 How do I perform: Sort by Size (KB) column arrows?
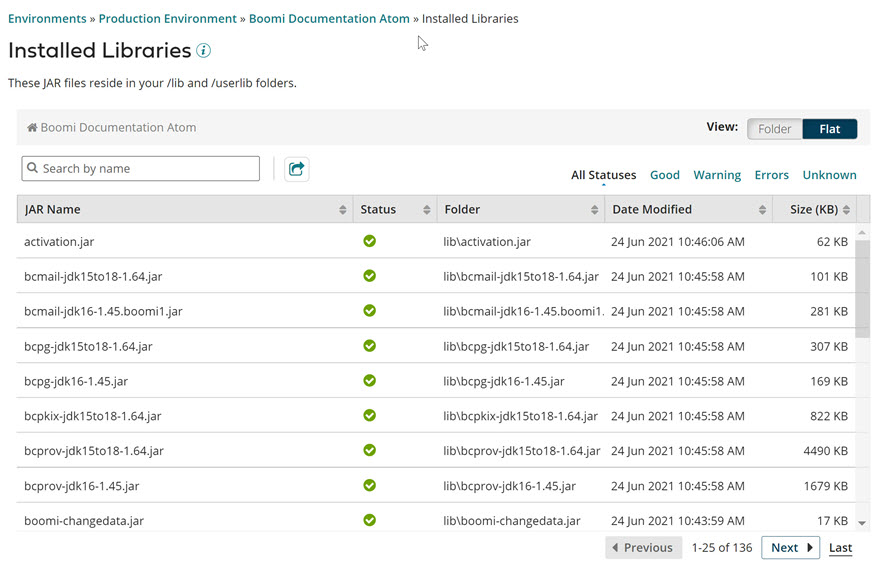(846, 209)
